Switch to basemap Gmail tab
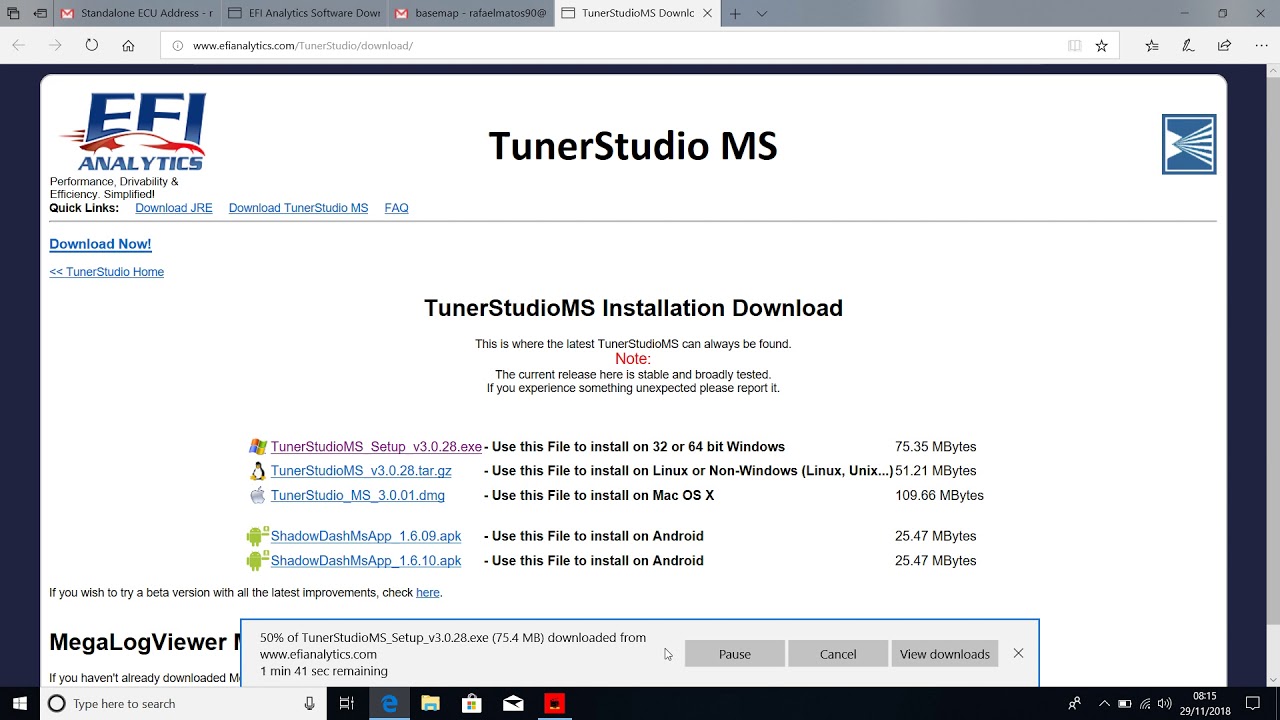This screenshot has height=720, width=1280. [x=470, y=13]
